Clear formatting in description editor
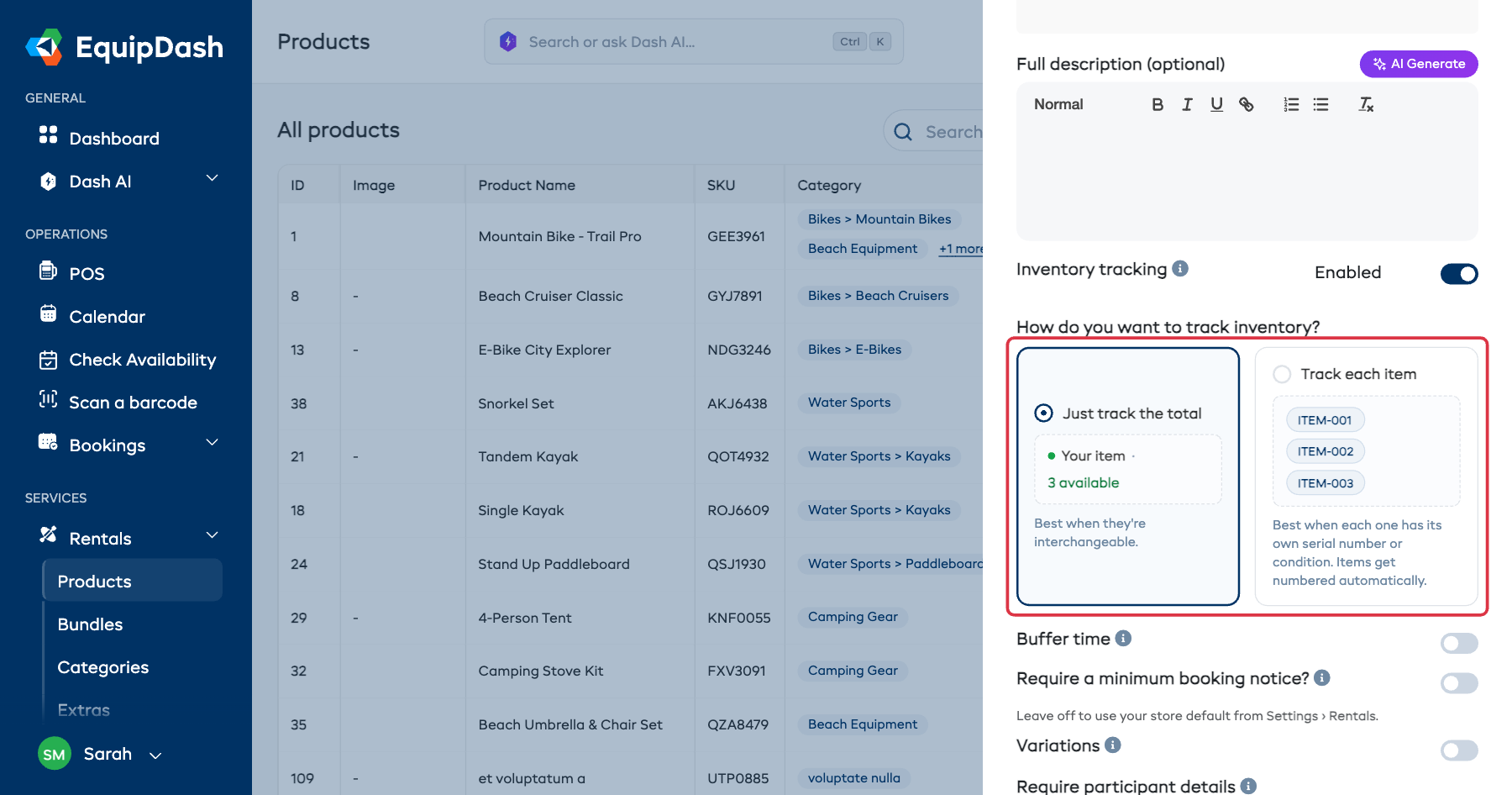 1366,104
